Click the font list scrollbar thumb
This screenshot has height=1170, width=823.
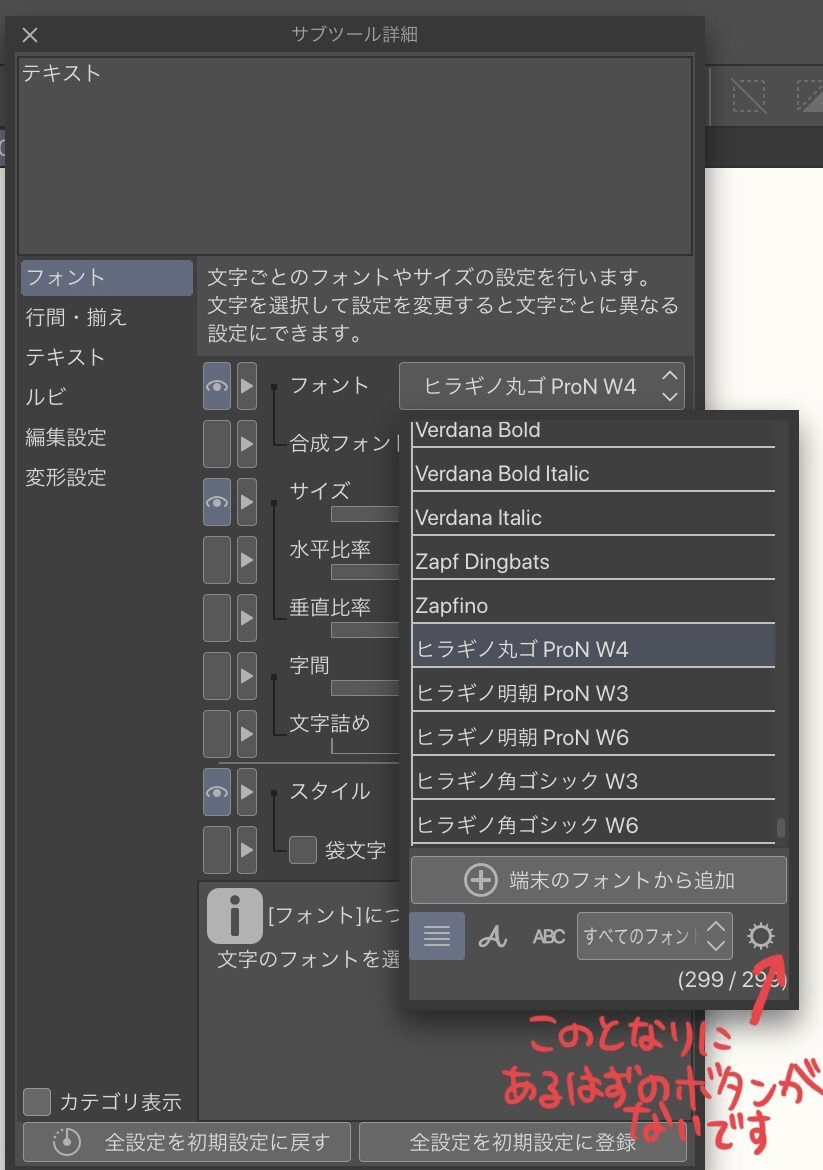coord(781,828)
